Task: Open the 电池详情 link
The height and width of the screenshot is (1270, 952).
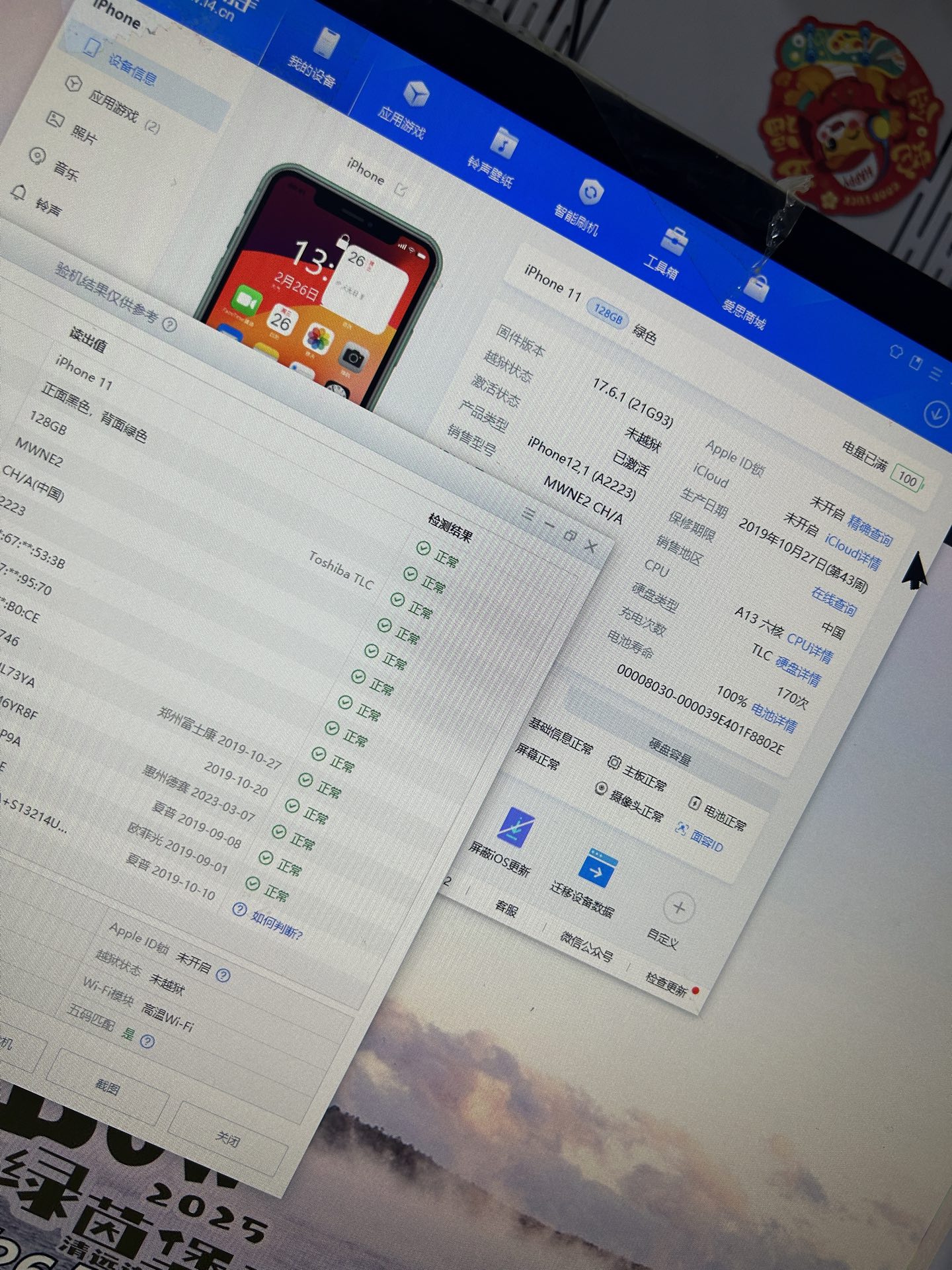Action: [774, 717]
